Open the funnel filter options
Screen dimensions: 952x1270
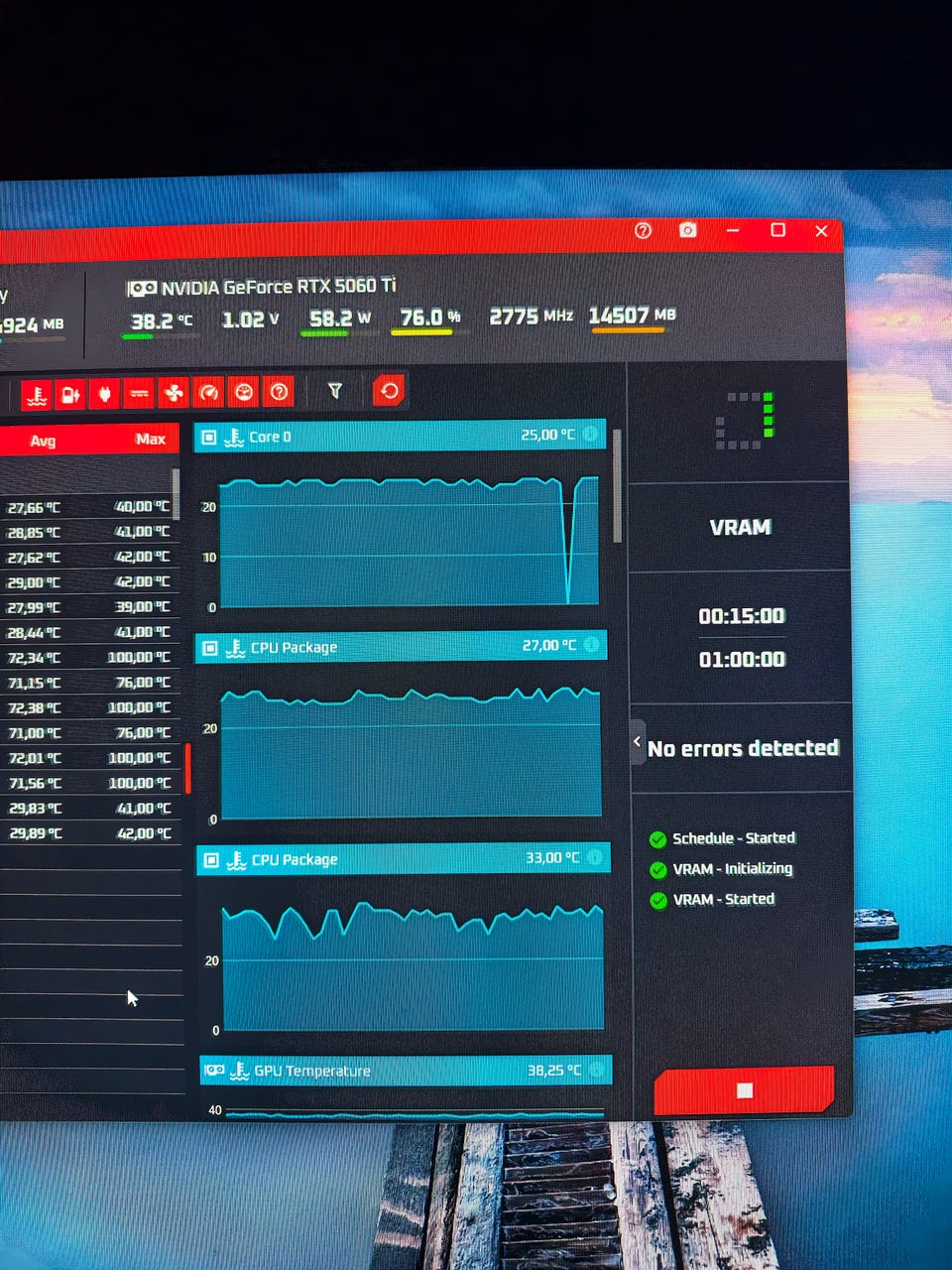(x=335, y=391)
